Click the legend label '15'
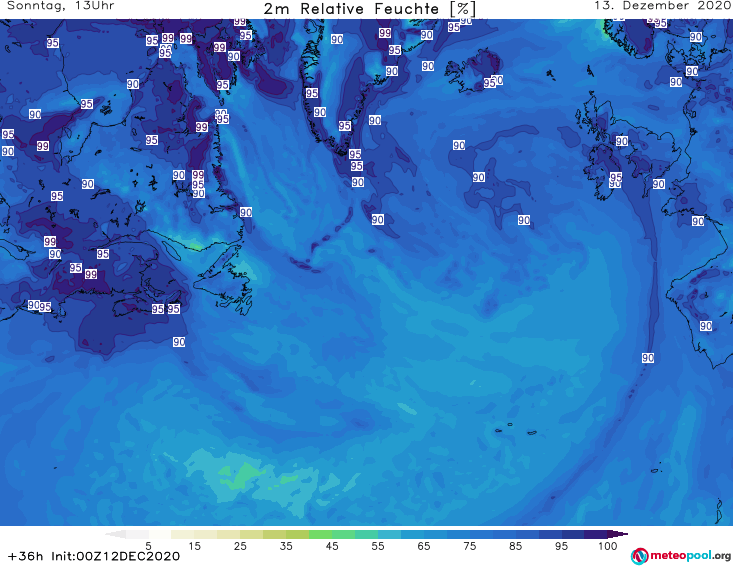The image size is (733, 566). pyautogui.click(x=194, y=546)
